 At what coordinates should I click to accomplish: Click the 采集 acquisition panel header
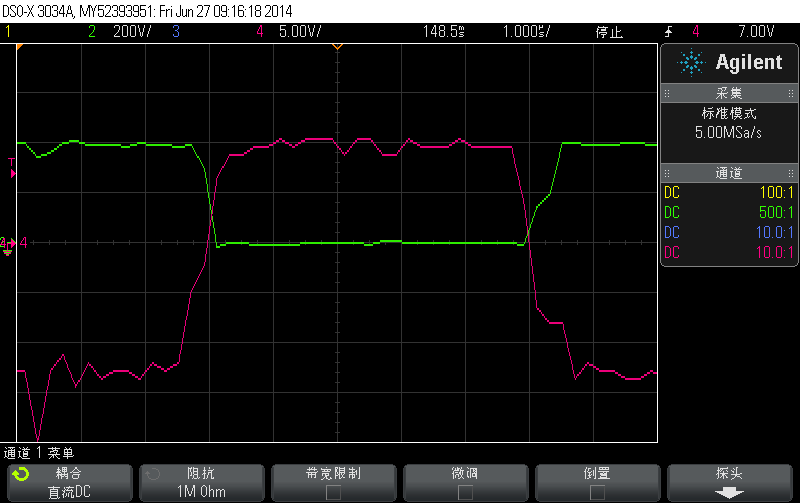coord(729,93)
